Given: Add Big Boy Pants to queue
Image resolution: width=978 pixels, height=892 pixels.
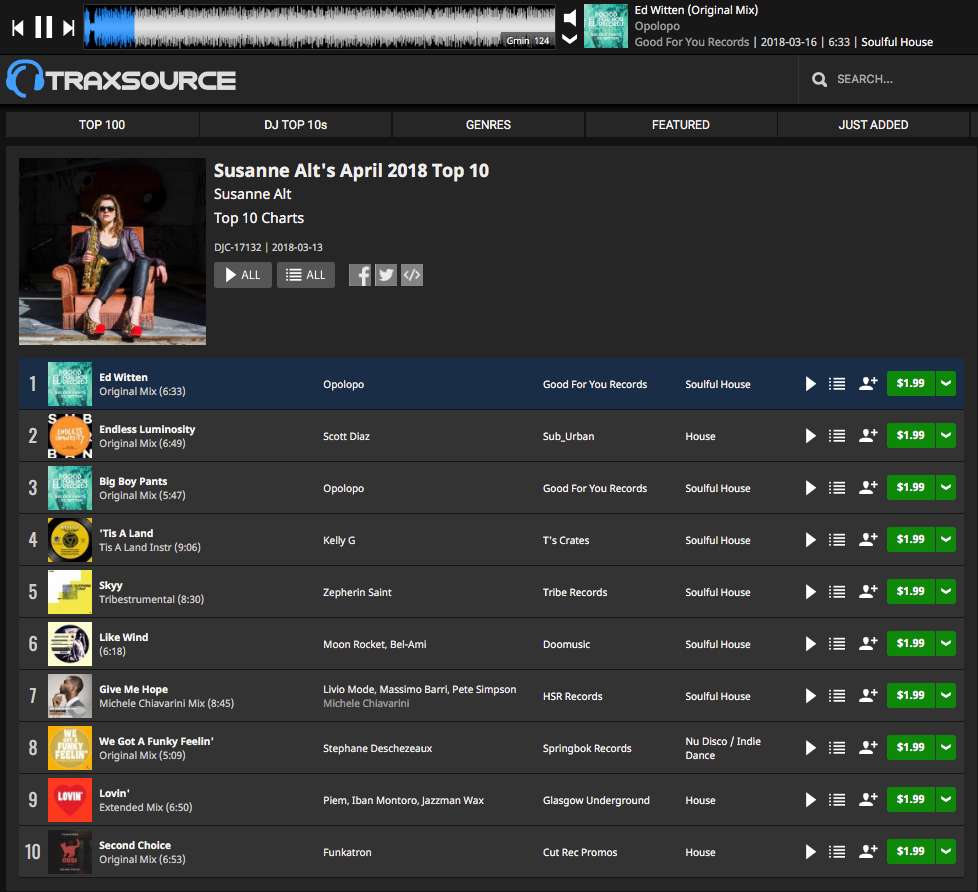Looking at the screenshot, I should pyautogui.click(x=837, y=487).
